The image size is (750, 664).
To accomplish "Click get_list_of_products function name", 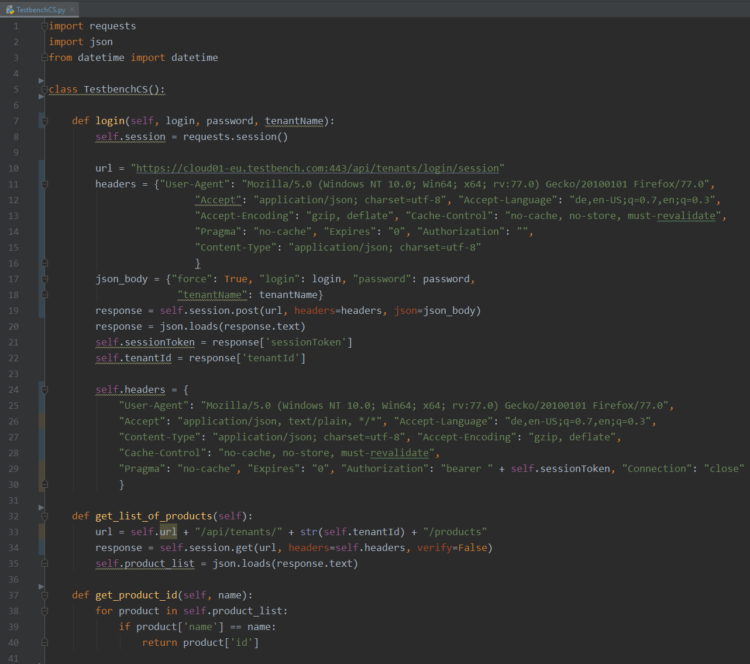I will click(154, 516).
